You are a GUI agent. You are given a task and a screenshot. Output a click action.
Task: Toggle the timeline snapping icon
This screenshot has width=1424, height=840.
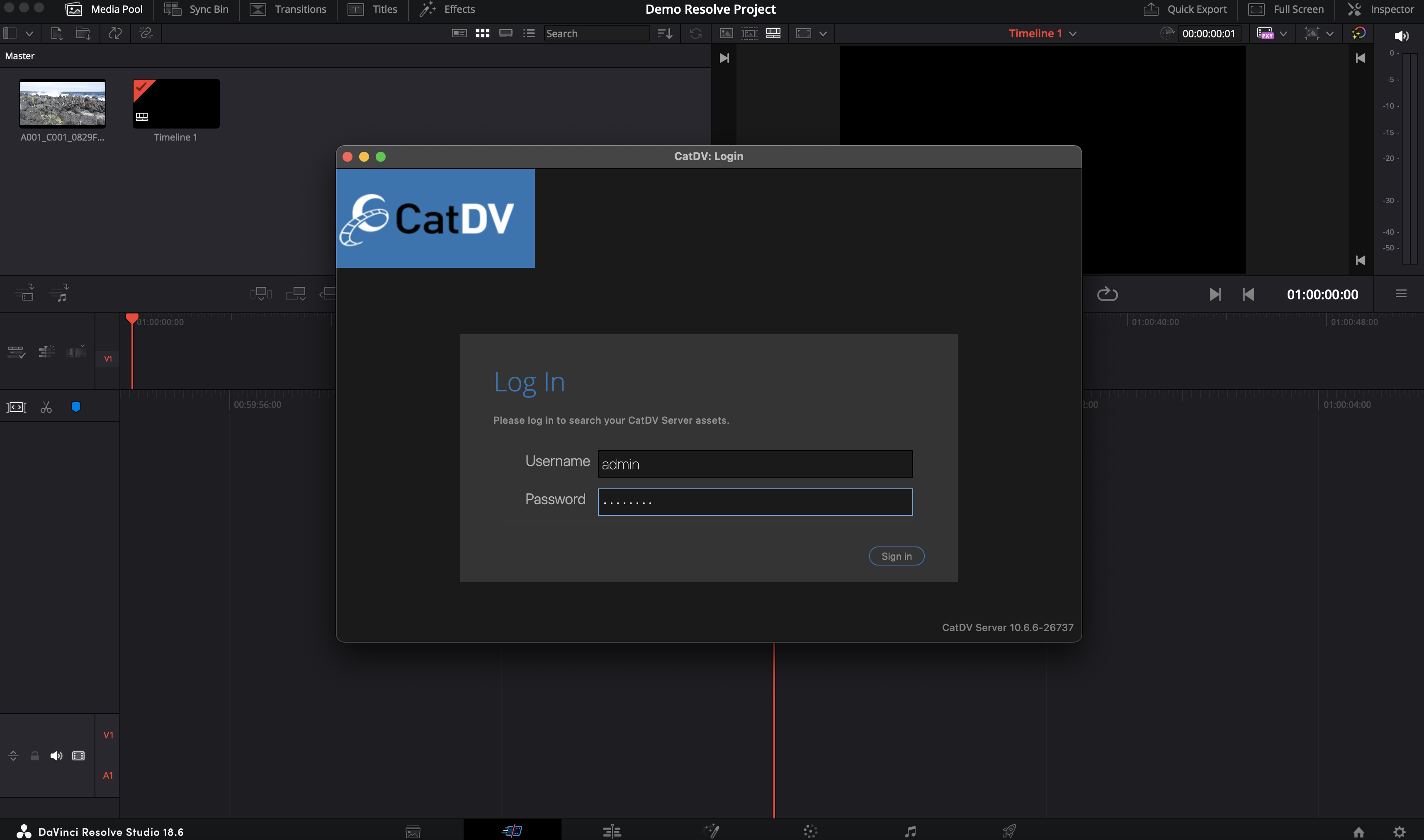coord(46,352)
